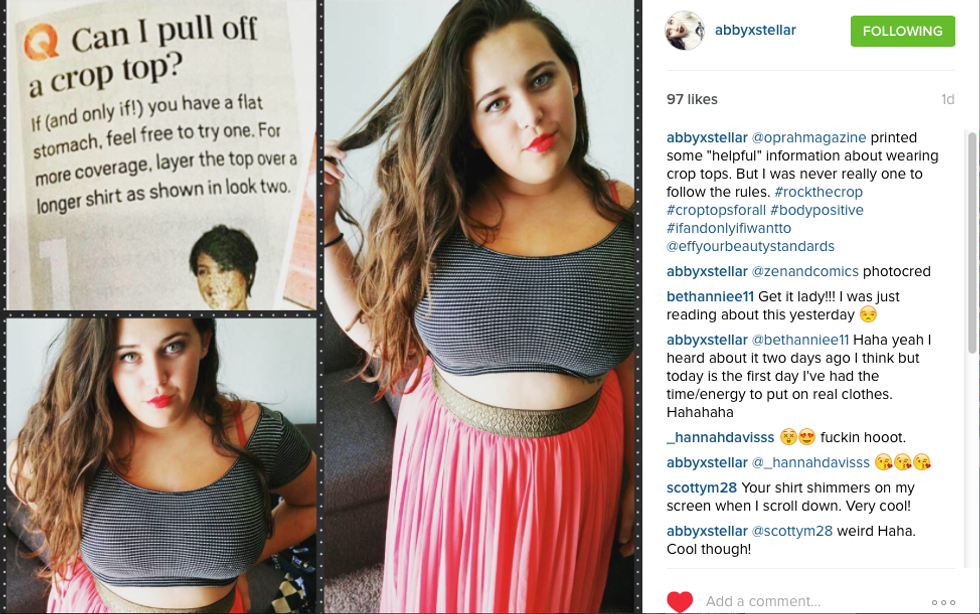This screenshot has height=614, width=980.
Task: Open abbyxstellar's profile picture avatar
Action: (x=684, y=31)
